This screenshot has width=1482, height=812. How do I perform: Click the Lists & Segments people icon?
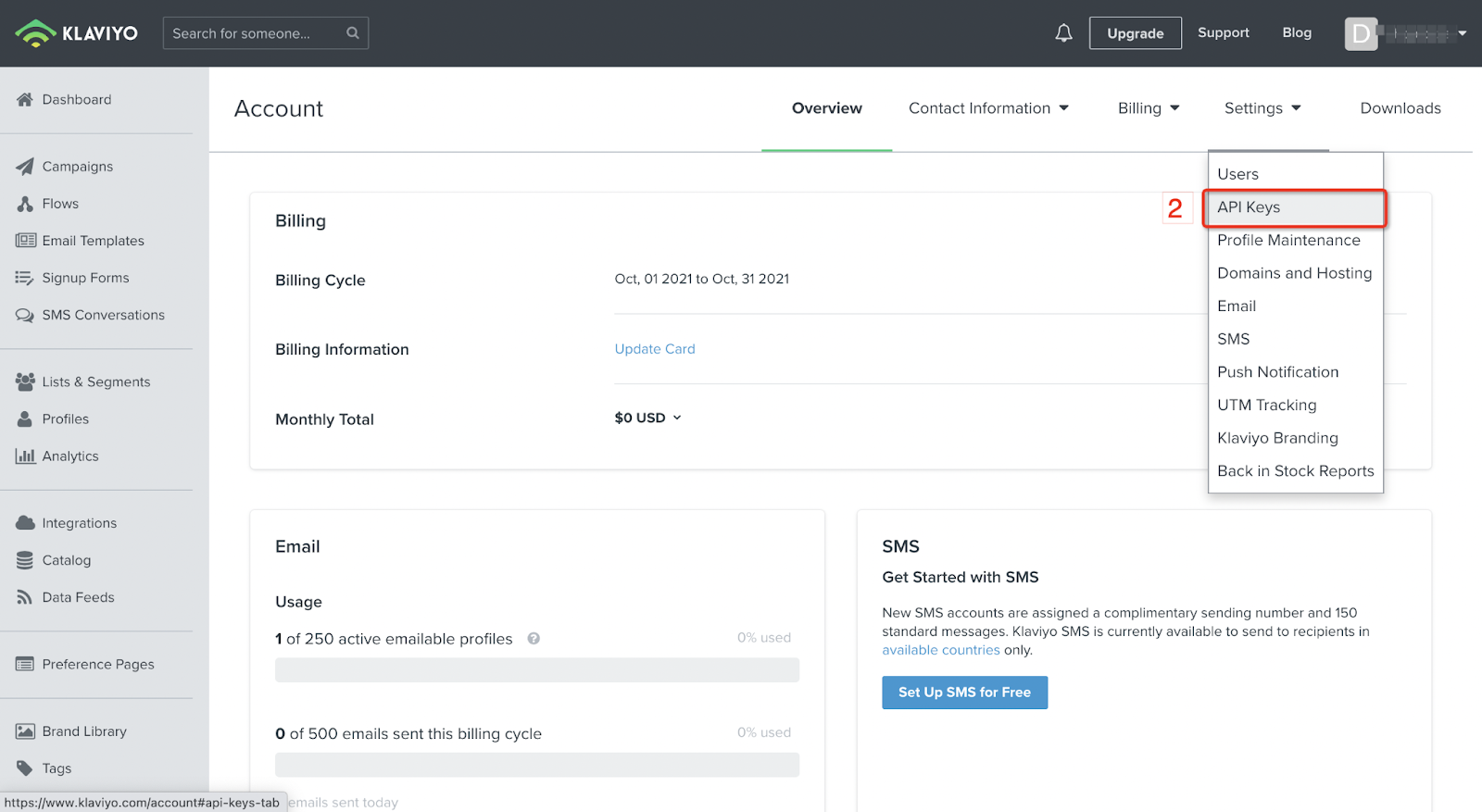tap(25, 381)
